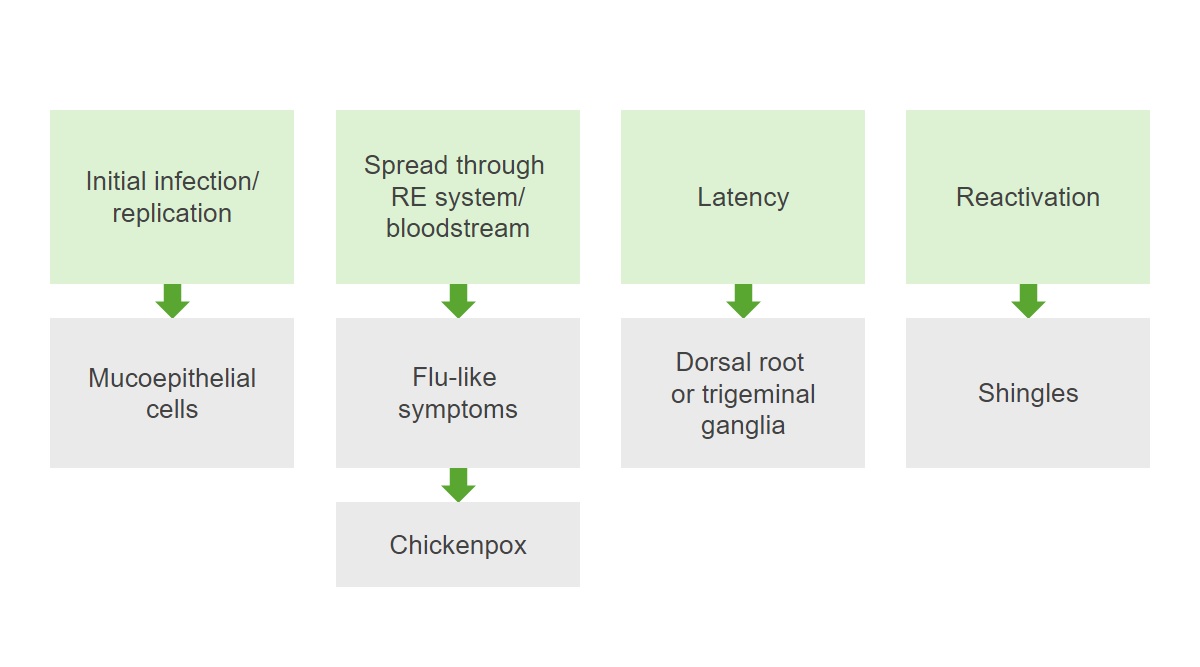
Task: Click the Flu-like symptoms gray box
Action: [x=458, y=393]
